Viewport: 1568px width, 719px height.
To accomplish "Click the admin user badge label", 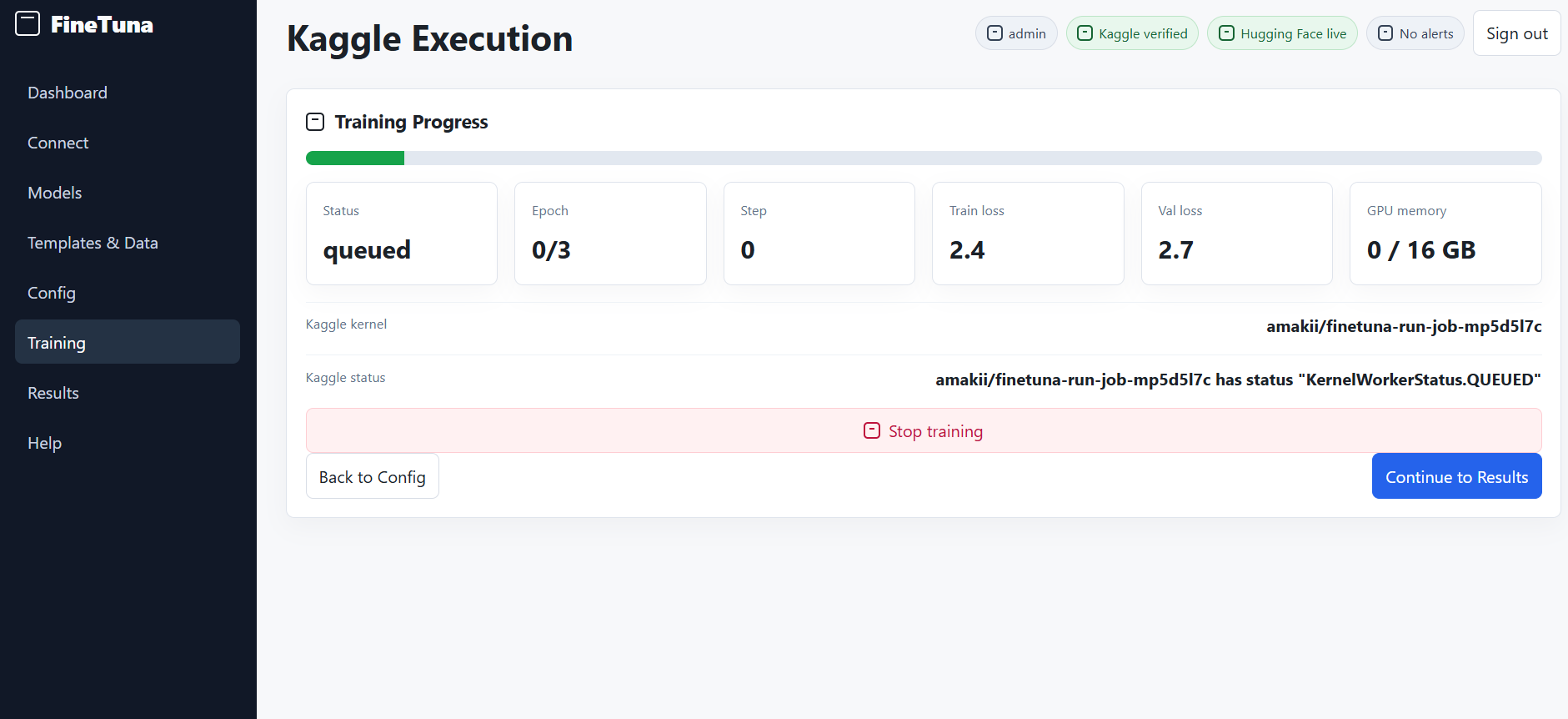I will [1027, 33].
